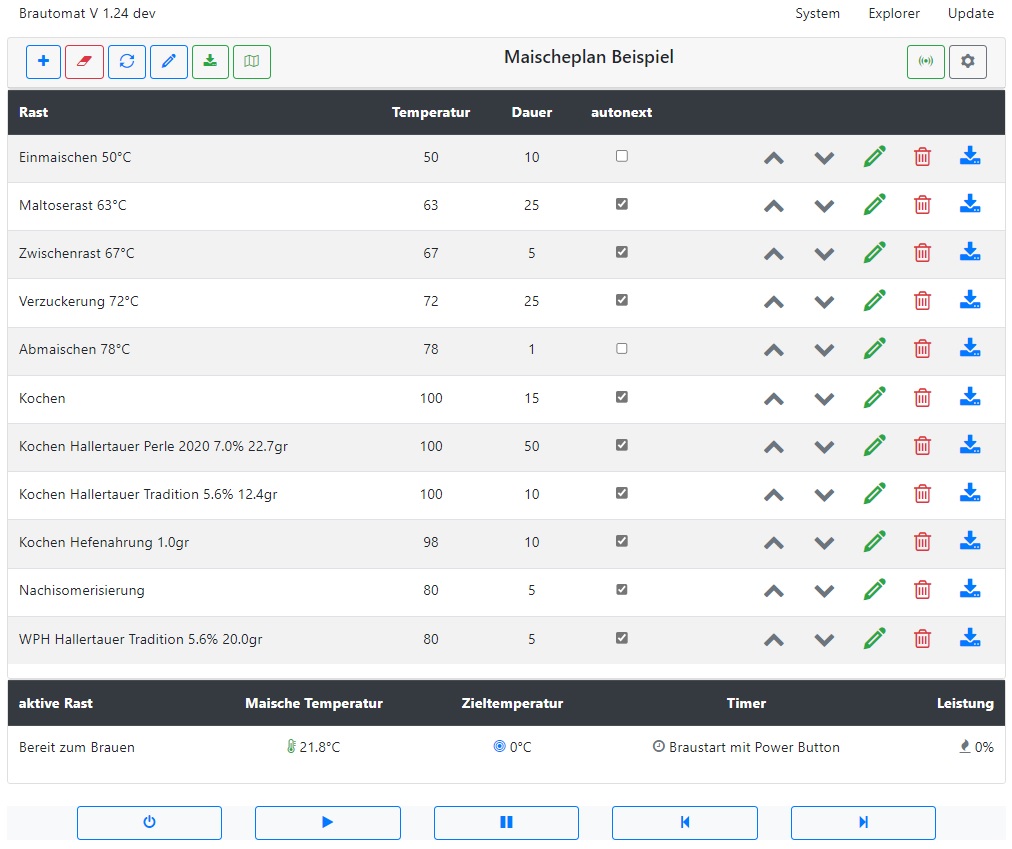Open settings with the gear icon
Image resolution: width=1012 pixels, height=849 pixels.
click(967, 62)
